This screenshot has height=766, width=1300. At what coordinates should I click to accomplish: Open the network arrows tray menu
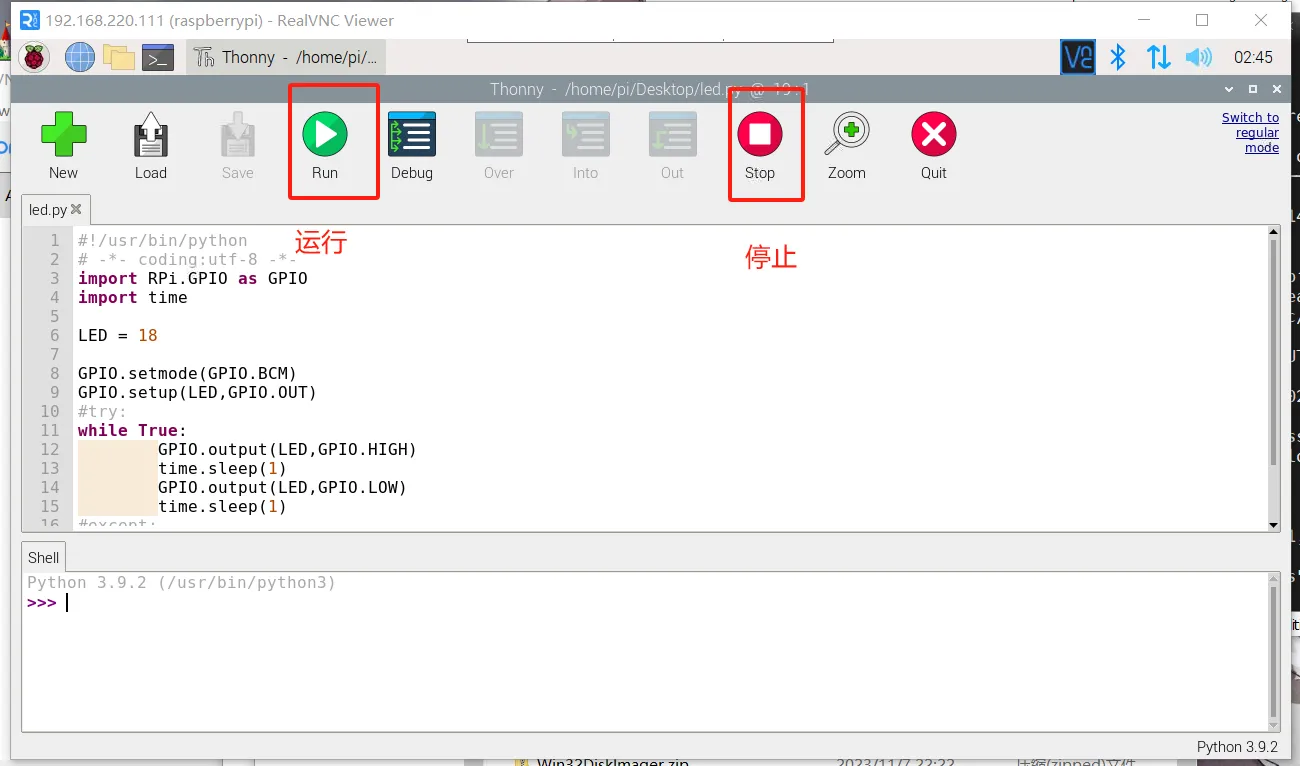coord(1158,58)
